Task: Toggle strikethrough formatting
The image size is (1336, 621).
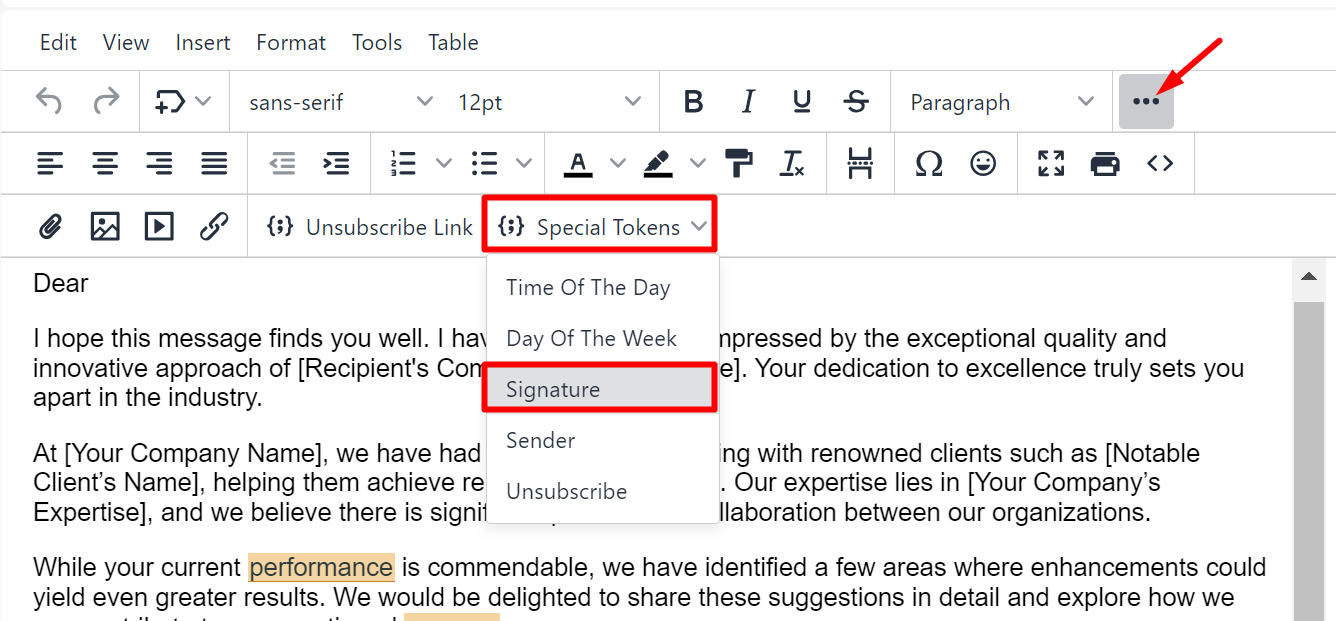Action: click(856, 102)
